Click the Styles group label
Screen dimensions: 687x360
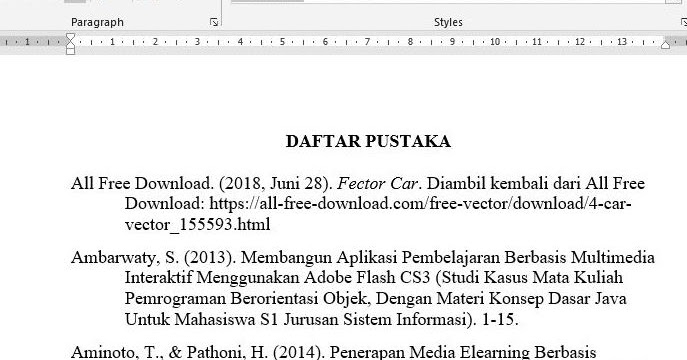[x=448, y=22]
